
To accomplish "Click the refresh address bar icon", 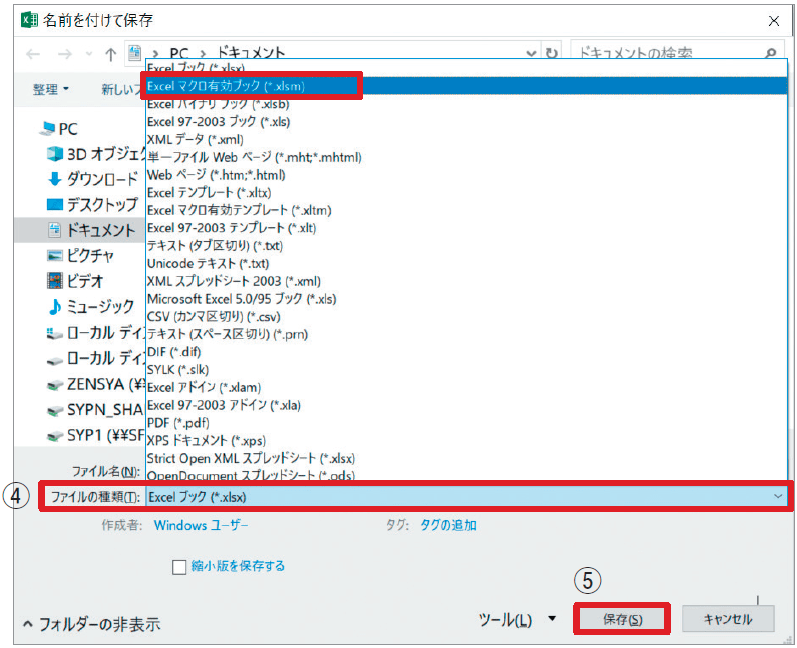I will [551, 53].
